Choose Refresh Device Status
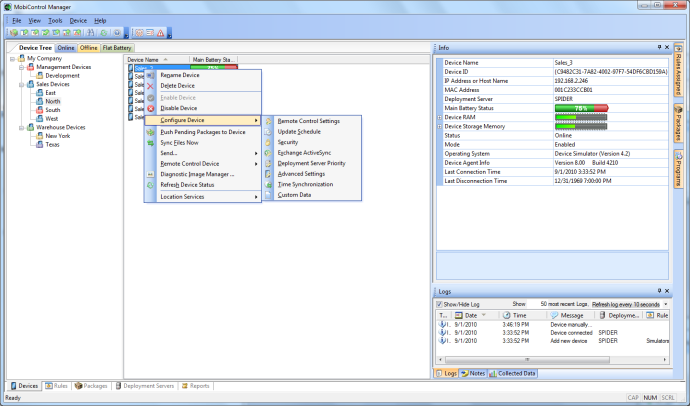 (x=203, y=185)
